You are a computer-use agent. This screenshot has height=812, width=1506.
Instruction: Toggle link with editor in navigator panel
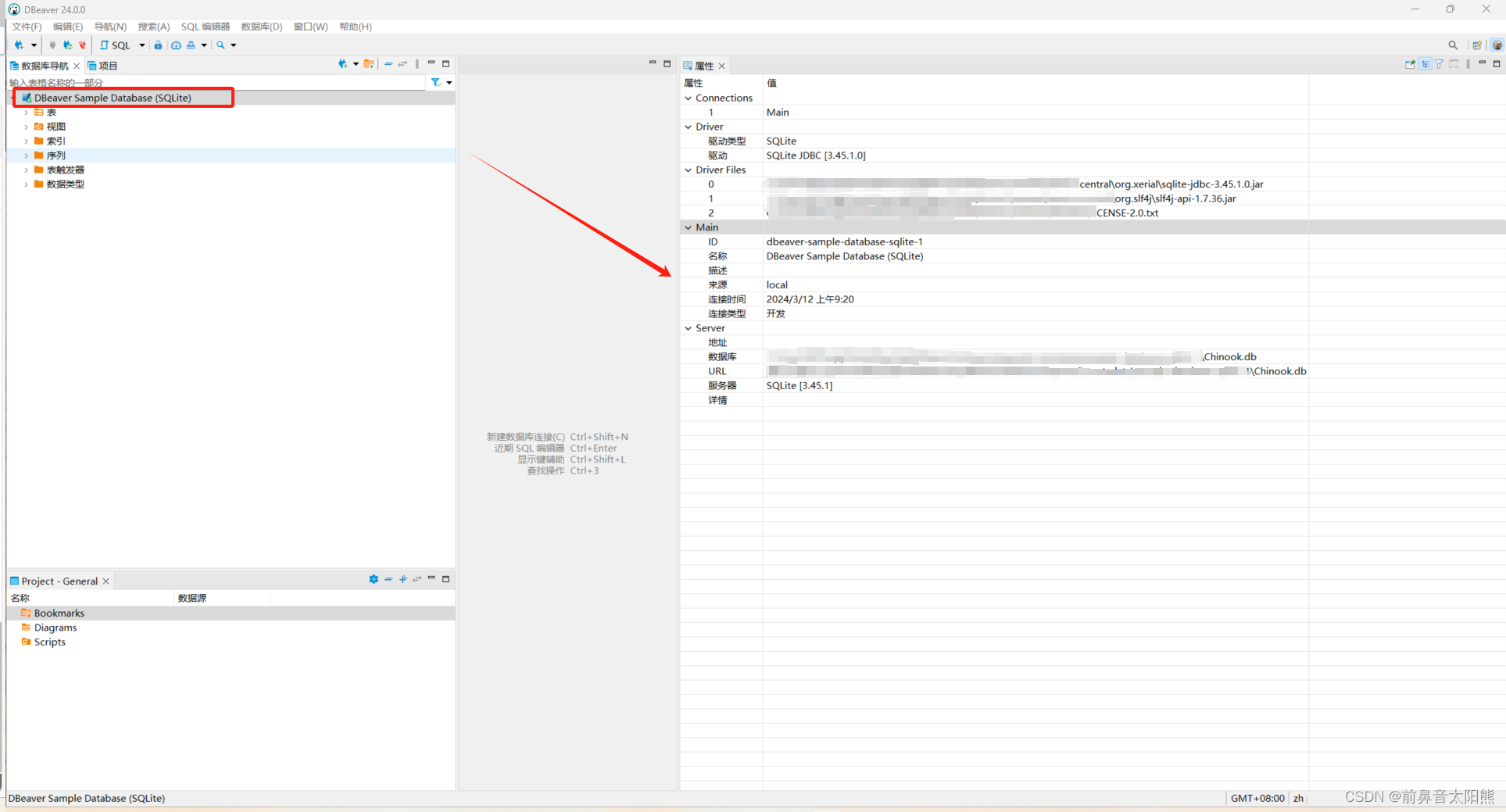point(402,64)
